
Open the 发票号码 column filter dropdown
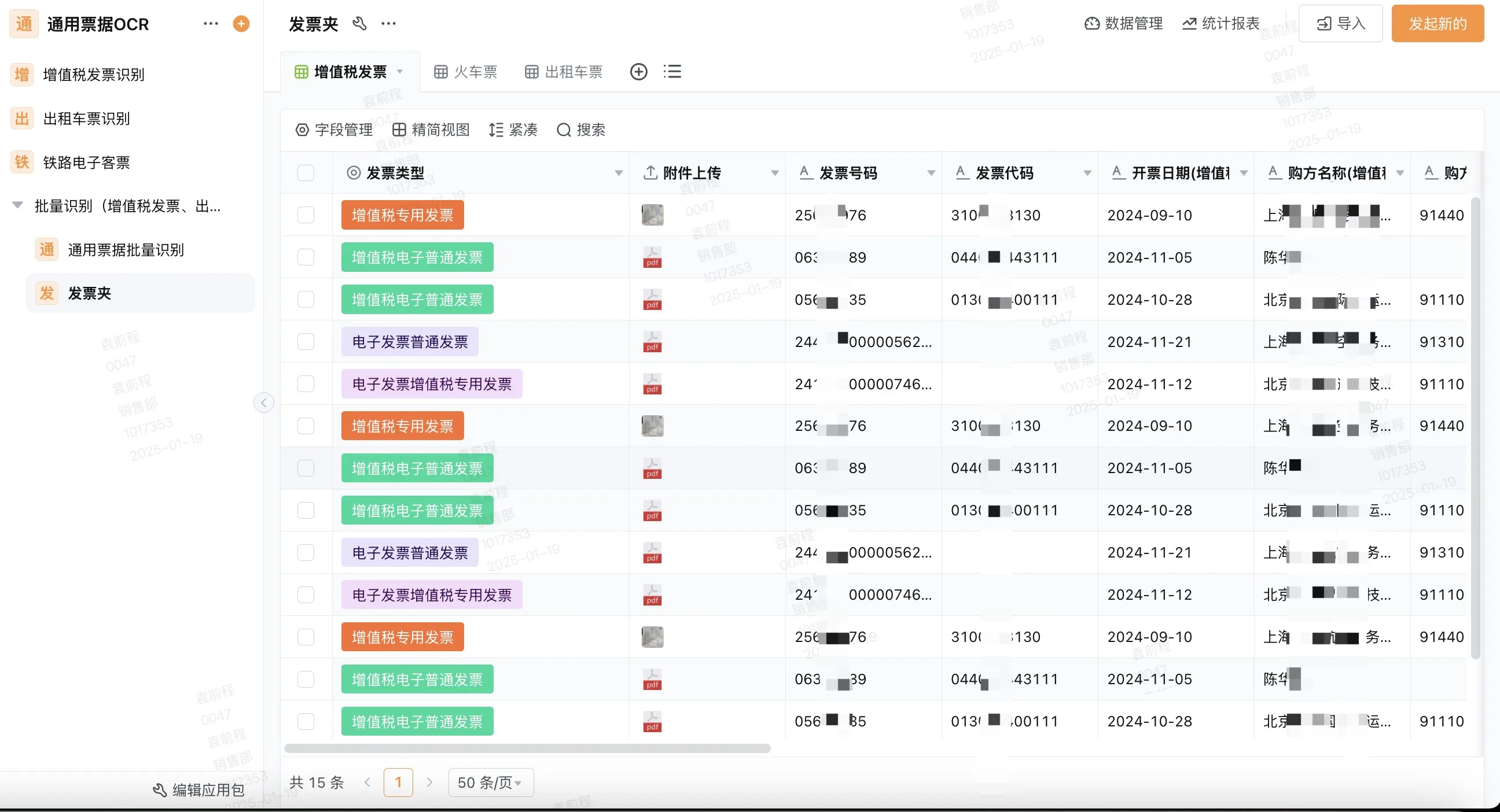[x=931, y=172]
